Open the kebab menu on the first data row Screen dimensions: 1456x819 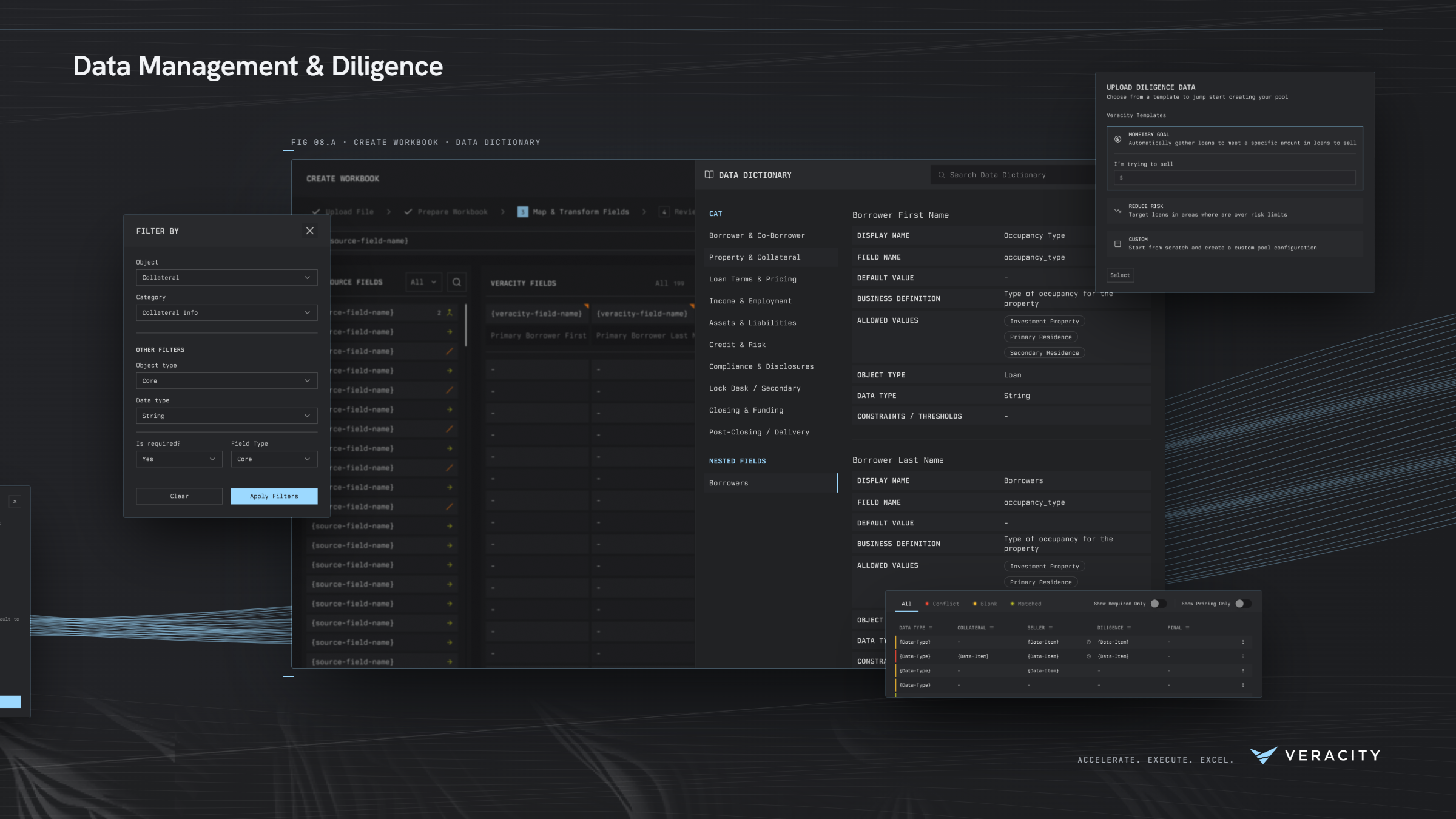1243,642
